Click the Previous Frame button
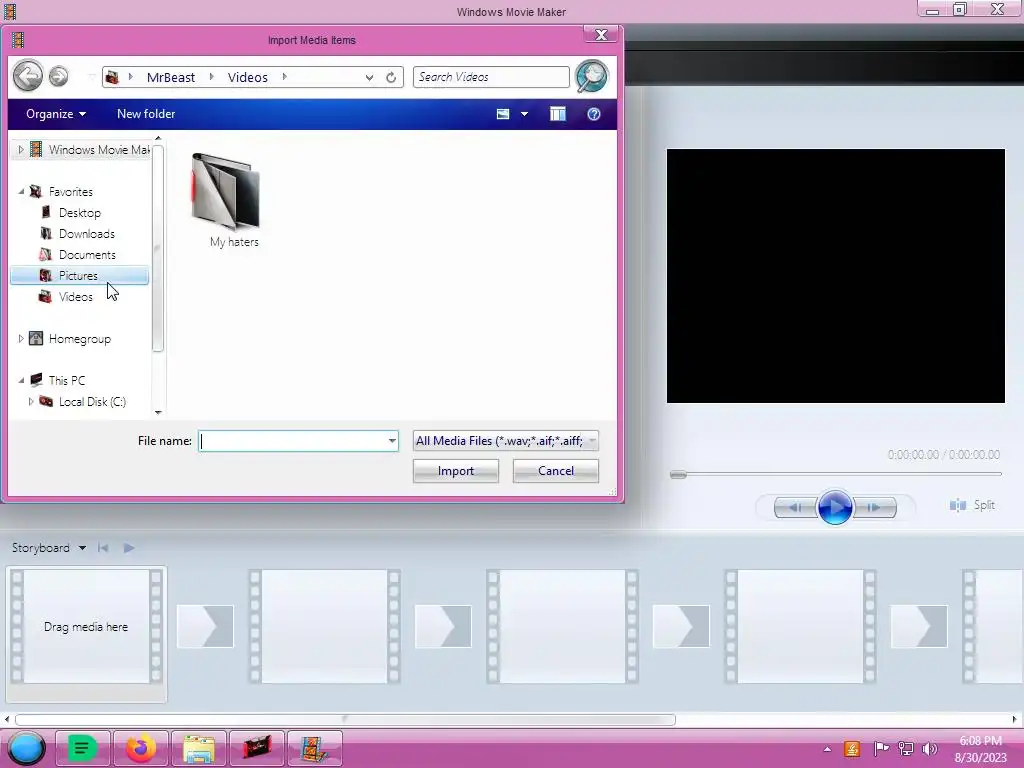 click(x=795, y=507)
